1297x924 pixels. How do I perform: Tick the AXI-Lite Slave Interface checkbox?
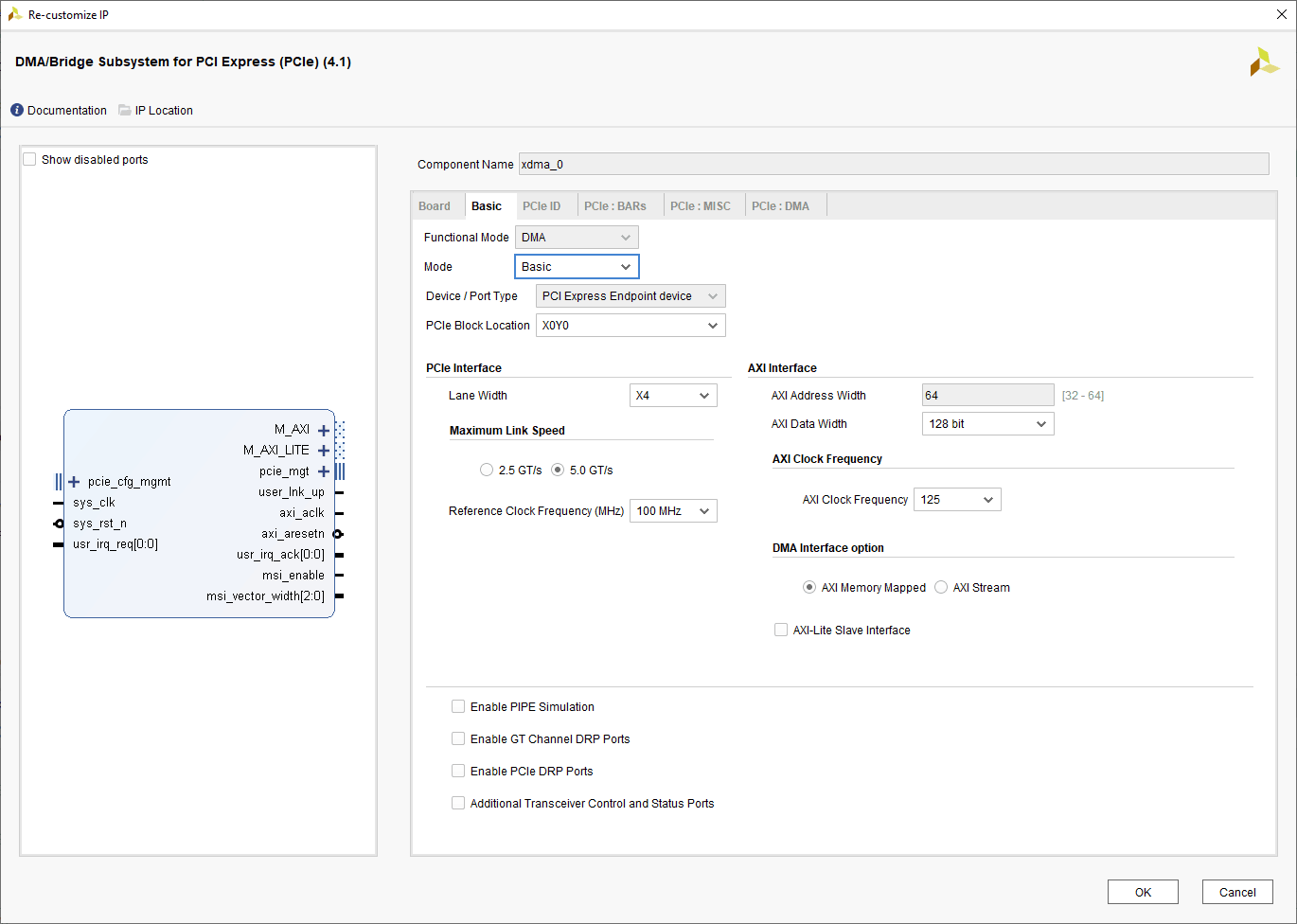[781, 631]
